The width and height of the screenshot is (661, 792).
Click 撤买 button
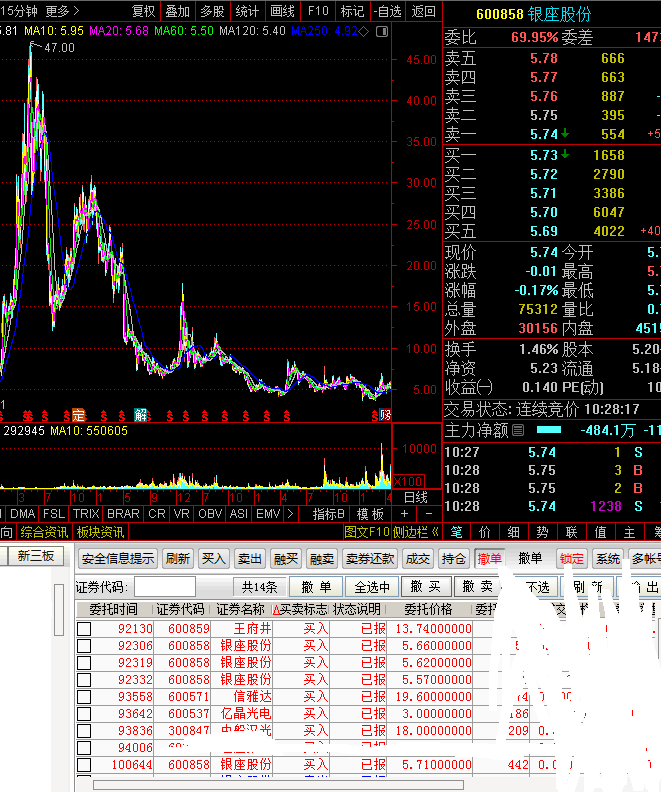point(426,587)
